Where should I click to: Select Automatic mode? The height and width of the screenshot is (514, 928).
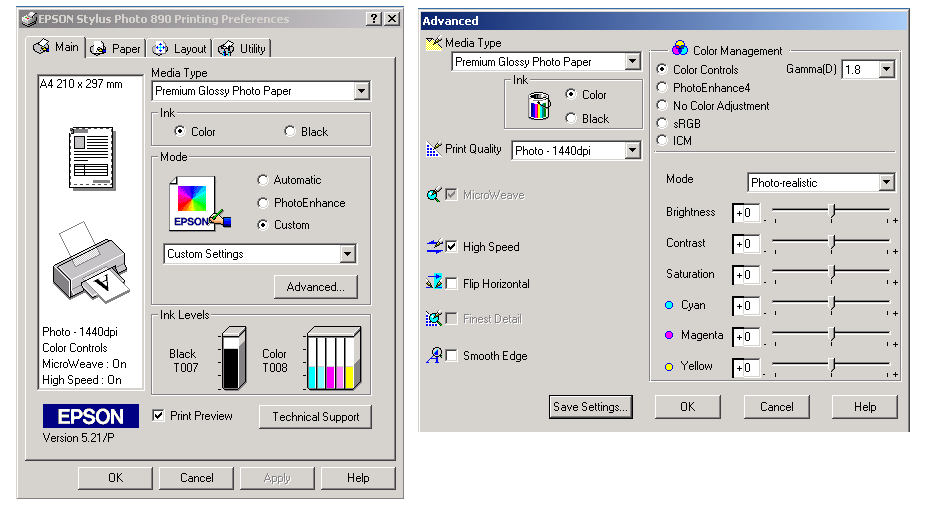tap(263, 179)
